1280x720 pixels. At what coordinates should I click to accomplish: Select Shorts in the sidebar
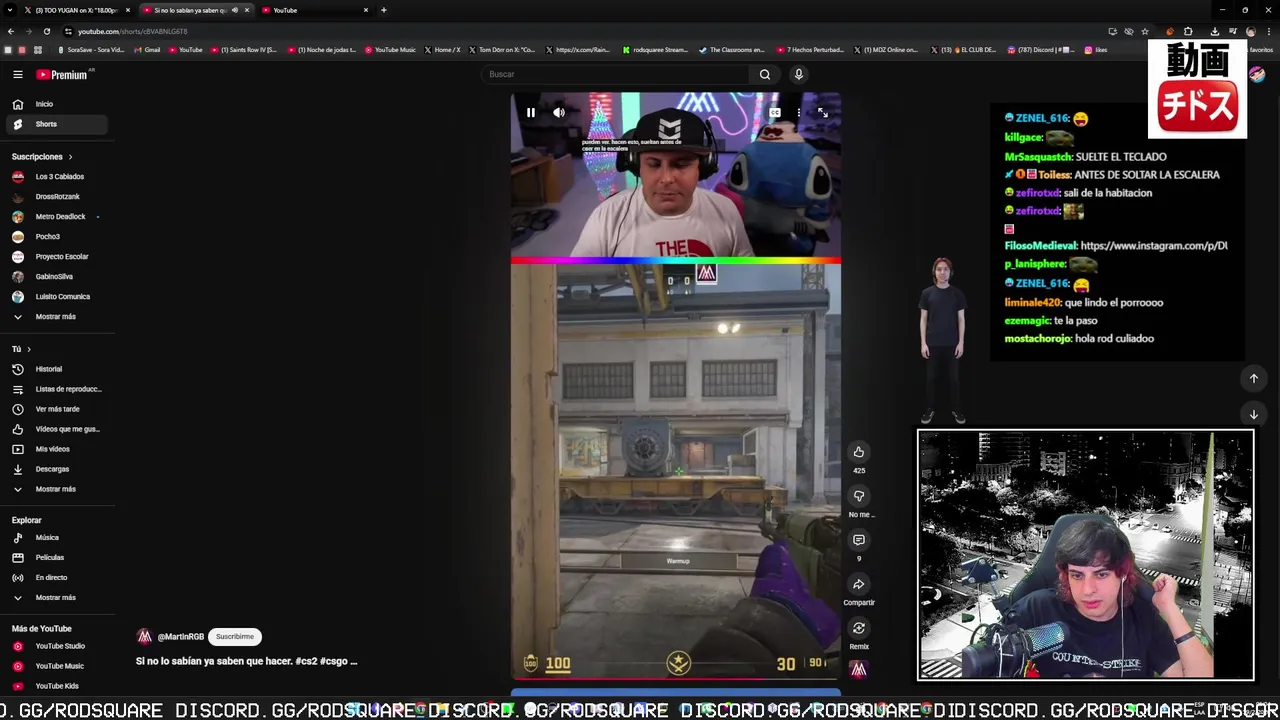point(56,124)
